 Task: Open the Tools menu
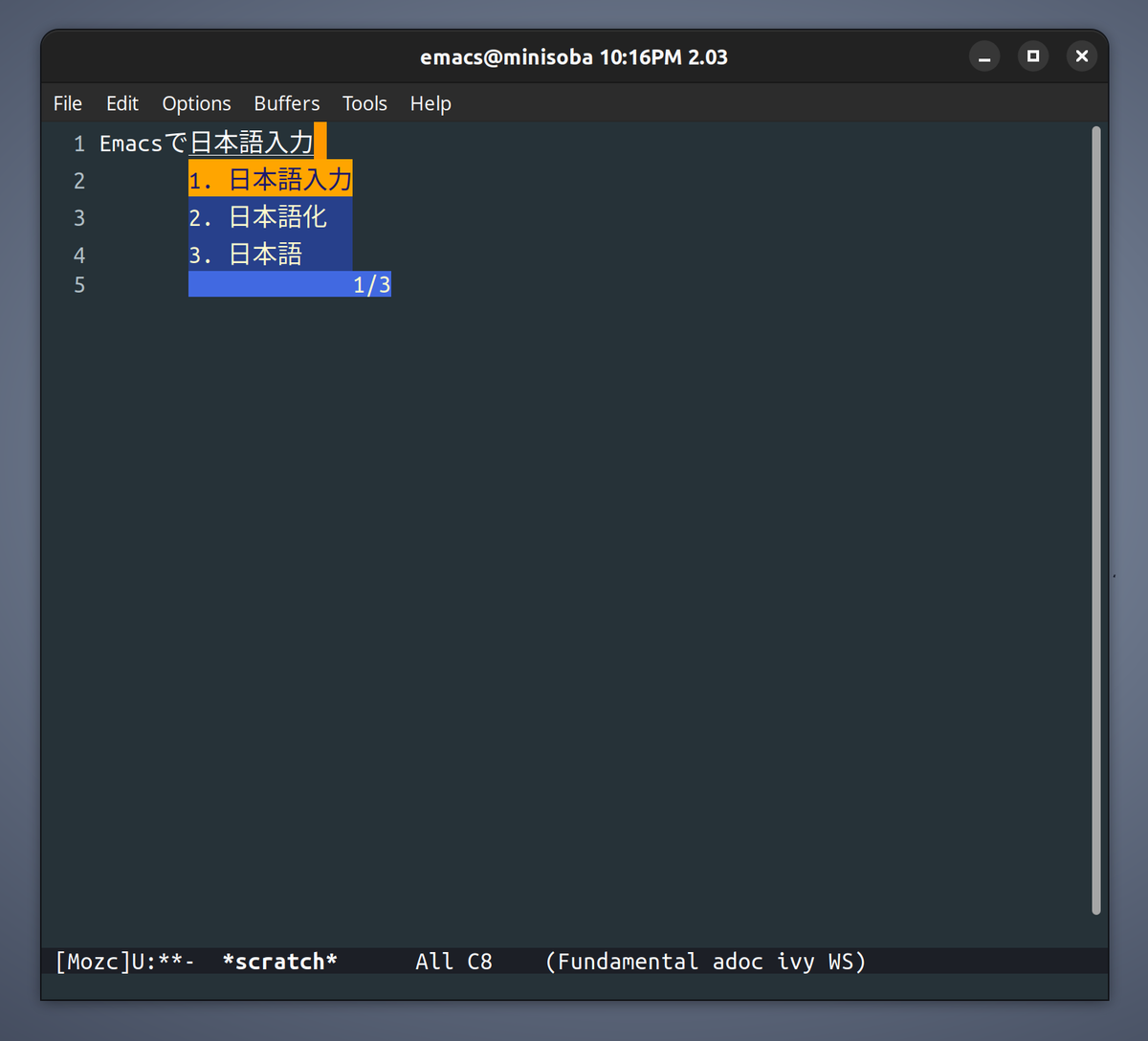click(x=364, y=103)
